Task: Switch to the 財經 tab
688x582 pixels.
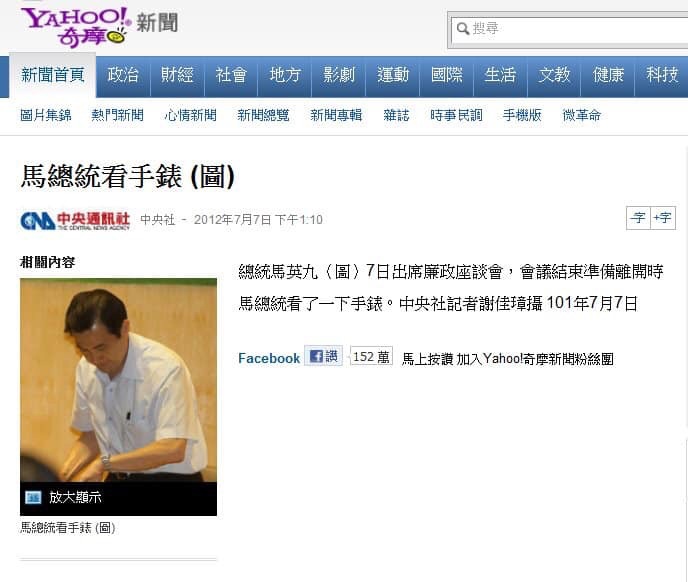Action: click(177, 75)
